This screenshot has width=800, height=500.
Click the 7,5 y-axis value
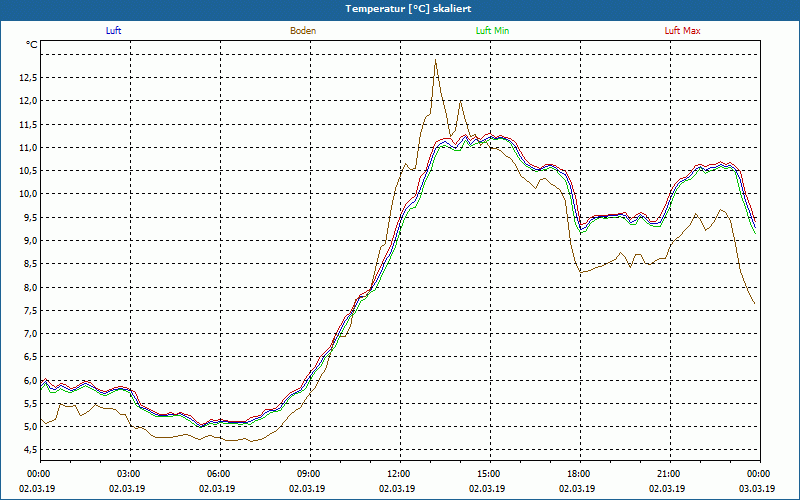pyautogui.click(x=30, y=310)
